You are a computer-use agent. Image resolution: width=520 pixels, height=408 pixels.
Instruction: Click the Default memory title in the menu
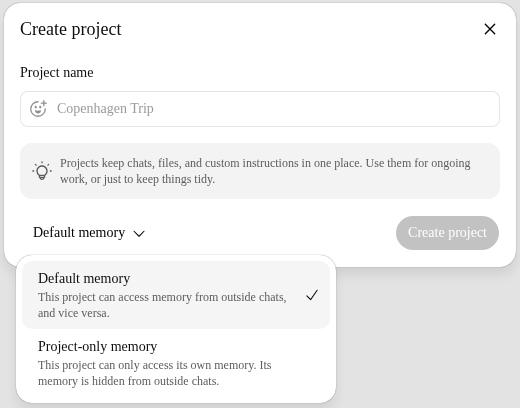point(84,278)
